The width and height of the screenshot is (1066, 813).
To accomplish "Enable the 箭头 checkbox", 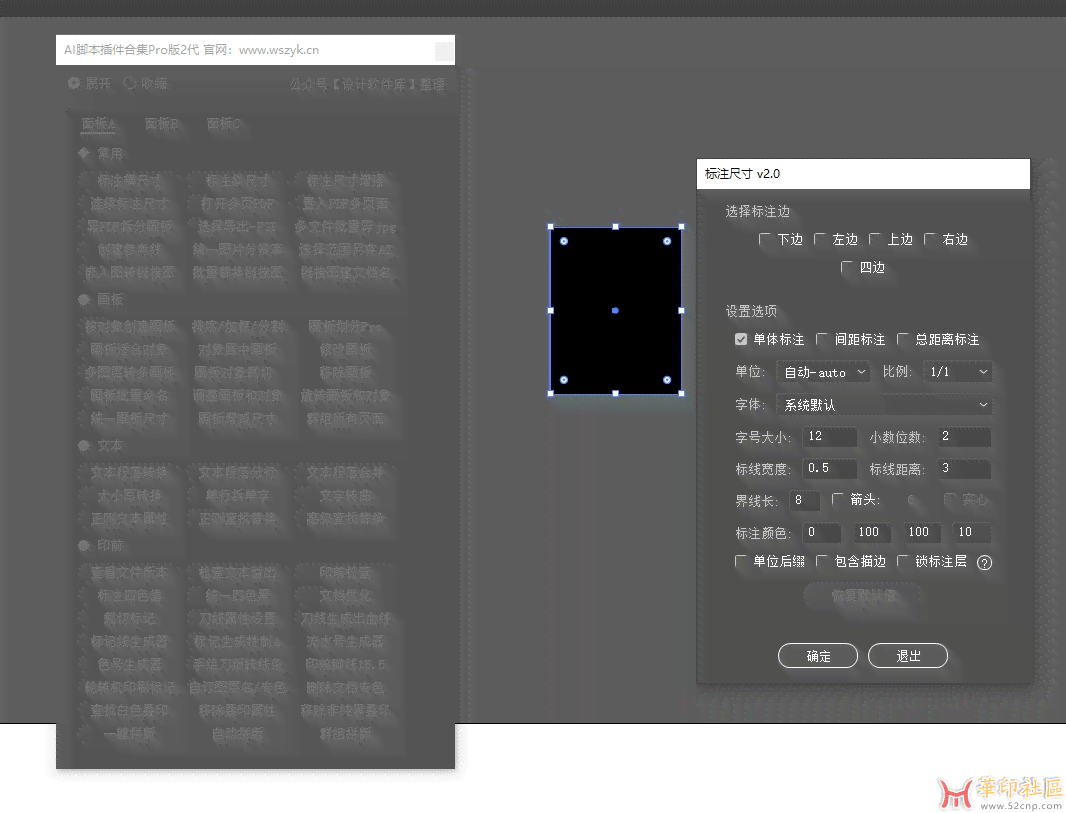I will coord(838,500).
